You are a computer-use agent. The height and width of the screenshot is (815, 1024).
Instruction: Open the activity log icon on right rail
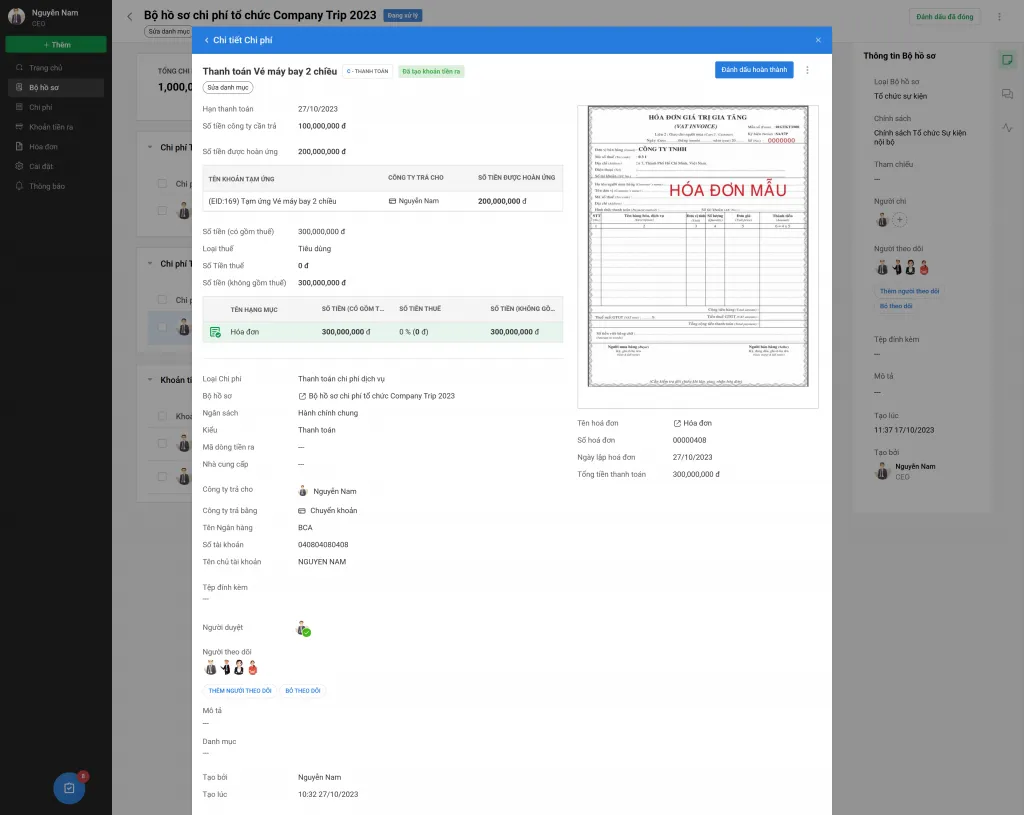1007,128
